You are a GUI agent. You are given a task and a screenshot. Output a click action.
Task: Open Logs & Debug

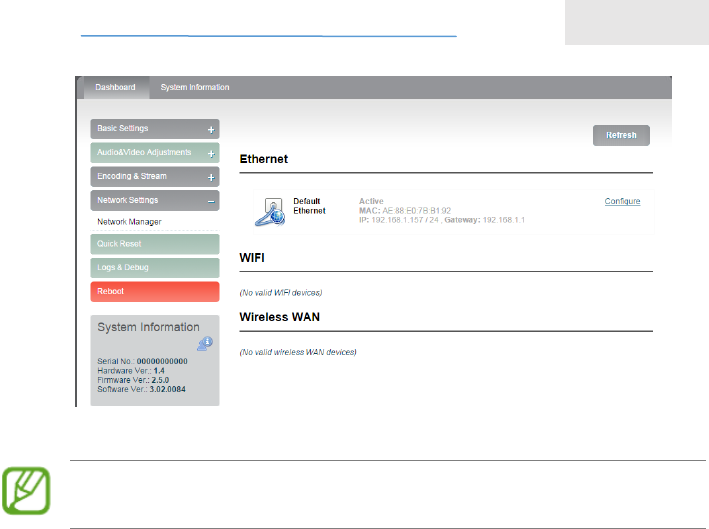[x=155, y=268]
